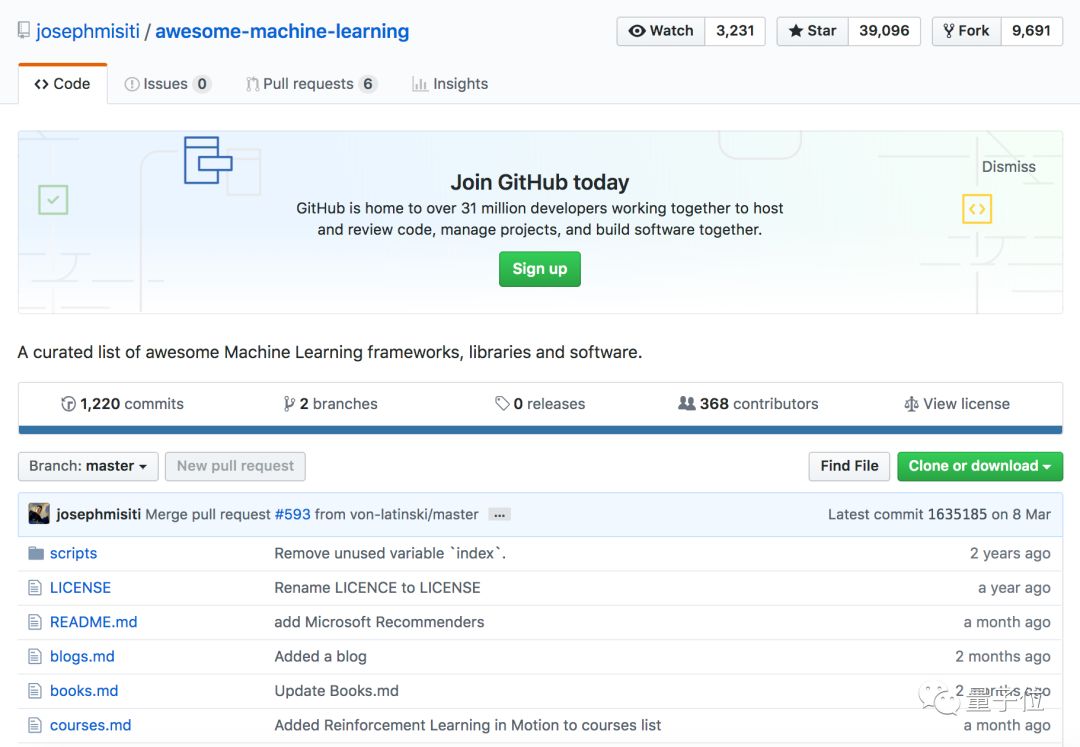Switch to the Issues tab
The width and height of the screenshot is (1080, 747).
[x=166, y=84]
